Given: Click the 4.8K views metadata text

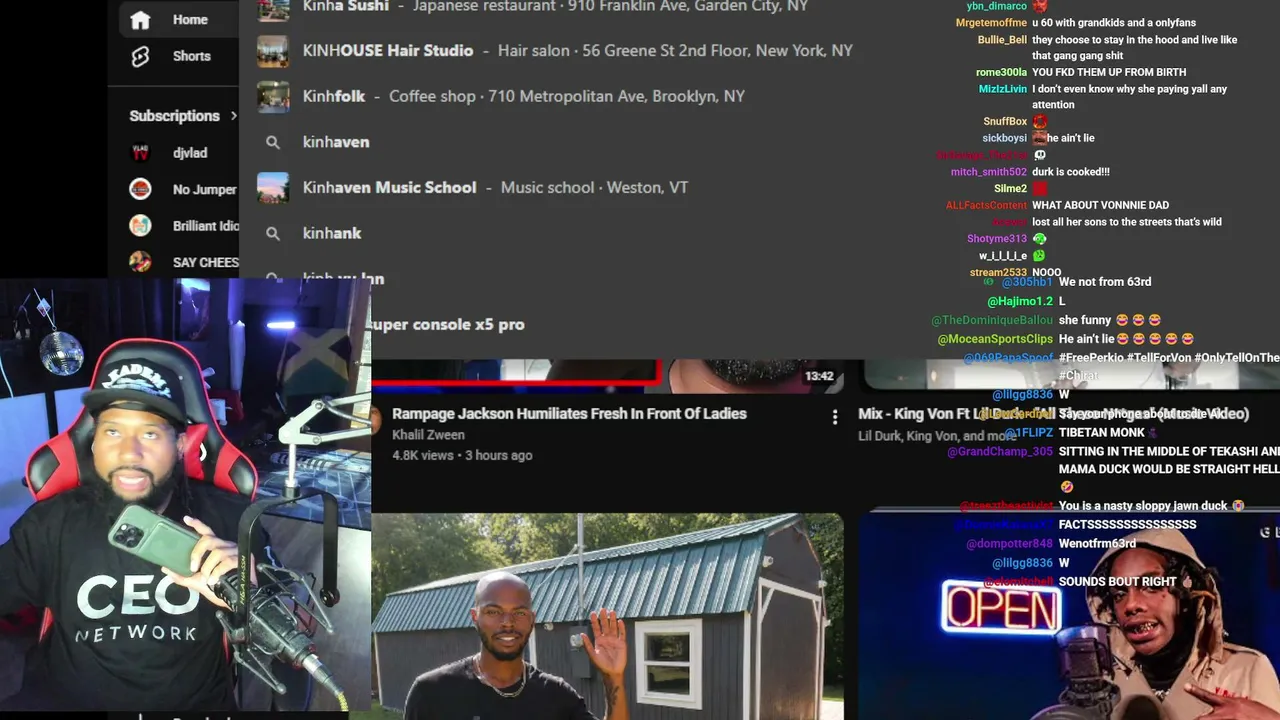Looking at the screenshot, I should tap(423, 455).
